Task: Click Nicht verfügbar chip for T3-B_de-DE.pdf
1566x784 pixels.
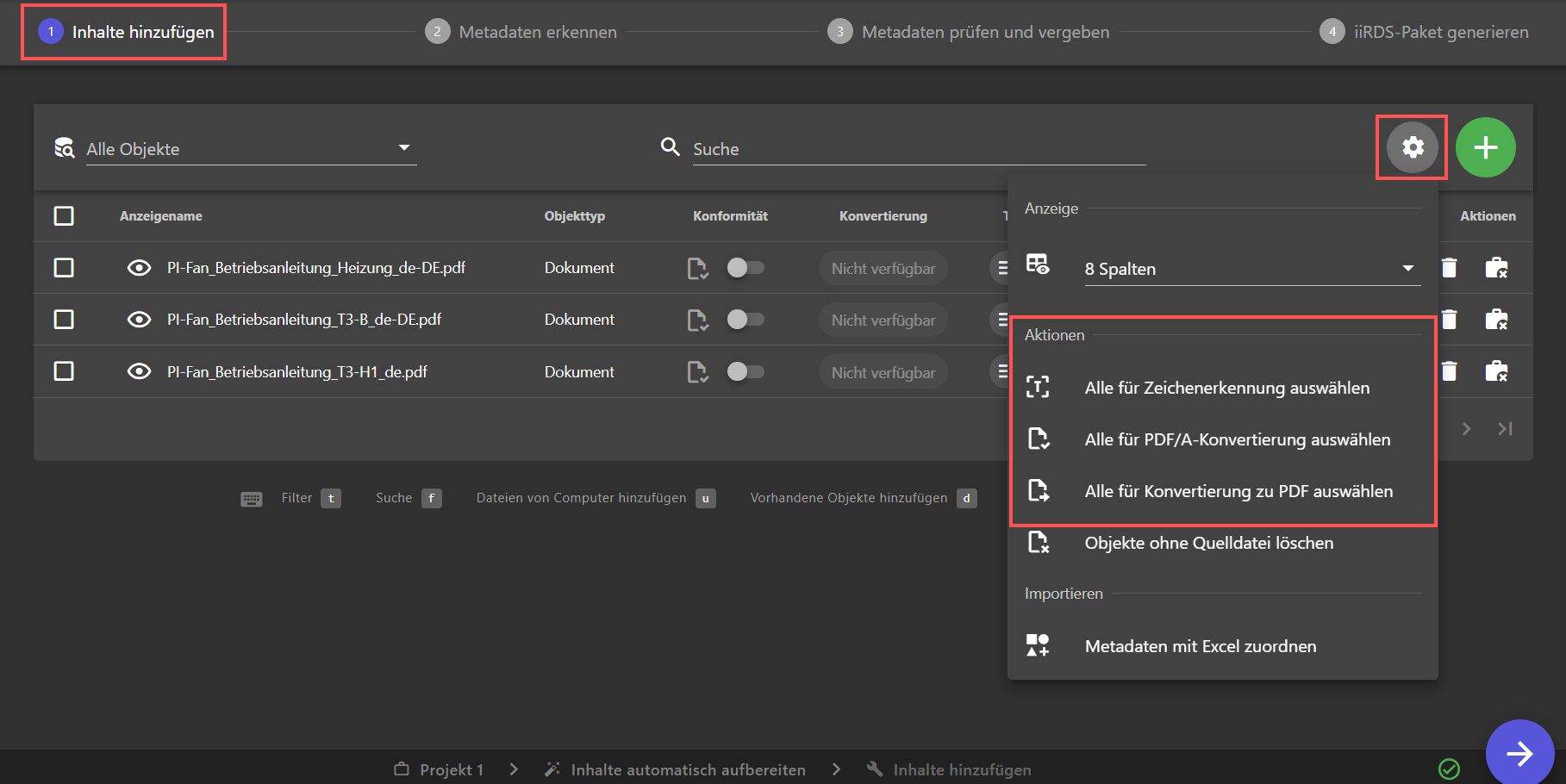Action: click(883, 320)
